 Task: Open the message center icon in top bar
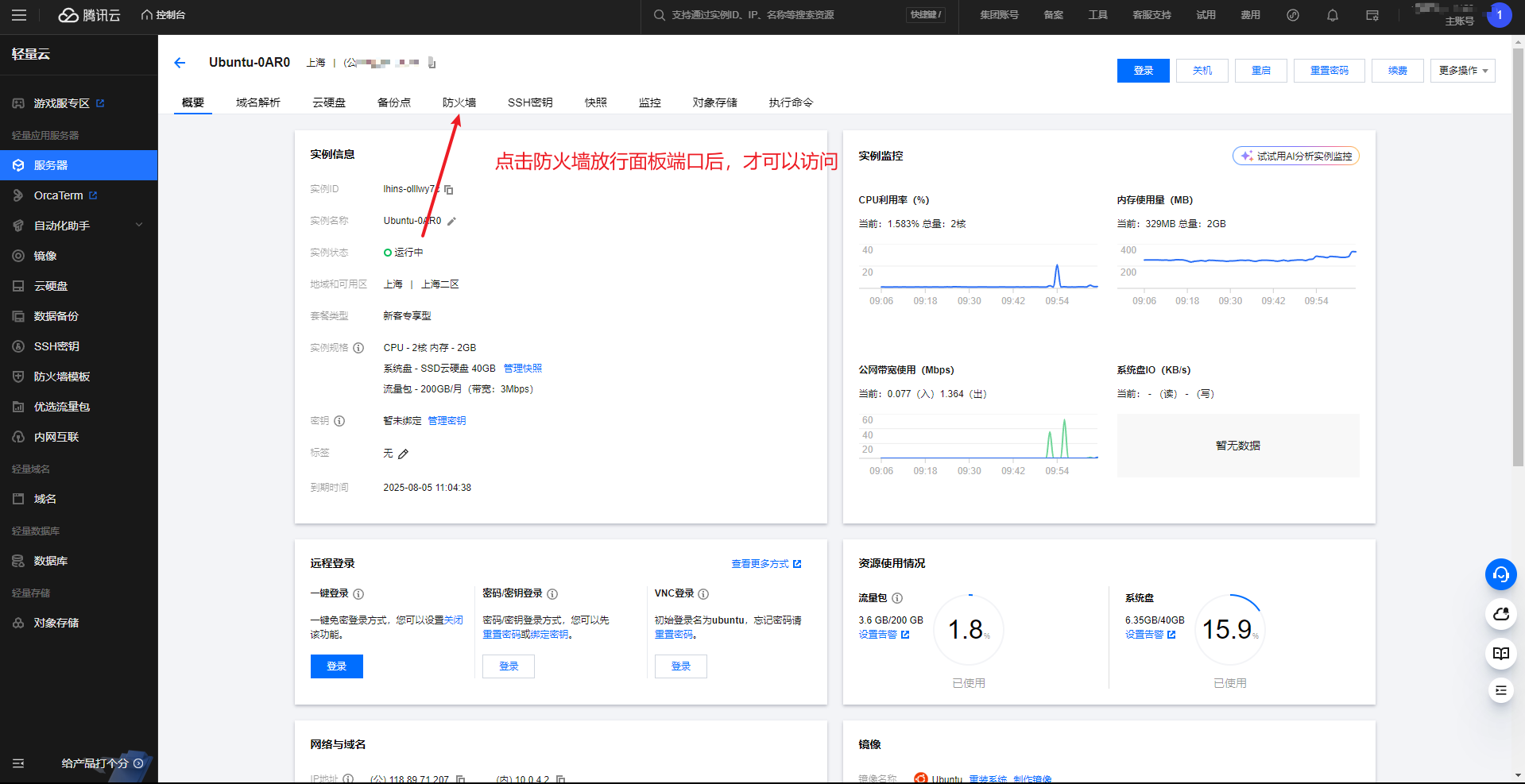point(1372,15)
